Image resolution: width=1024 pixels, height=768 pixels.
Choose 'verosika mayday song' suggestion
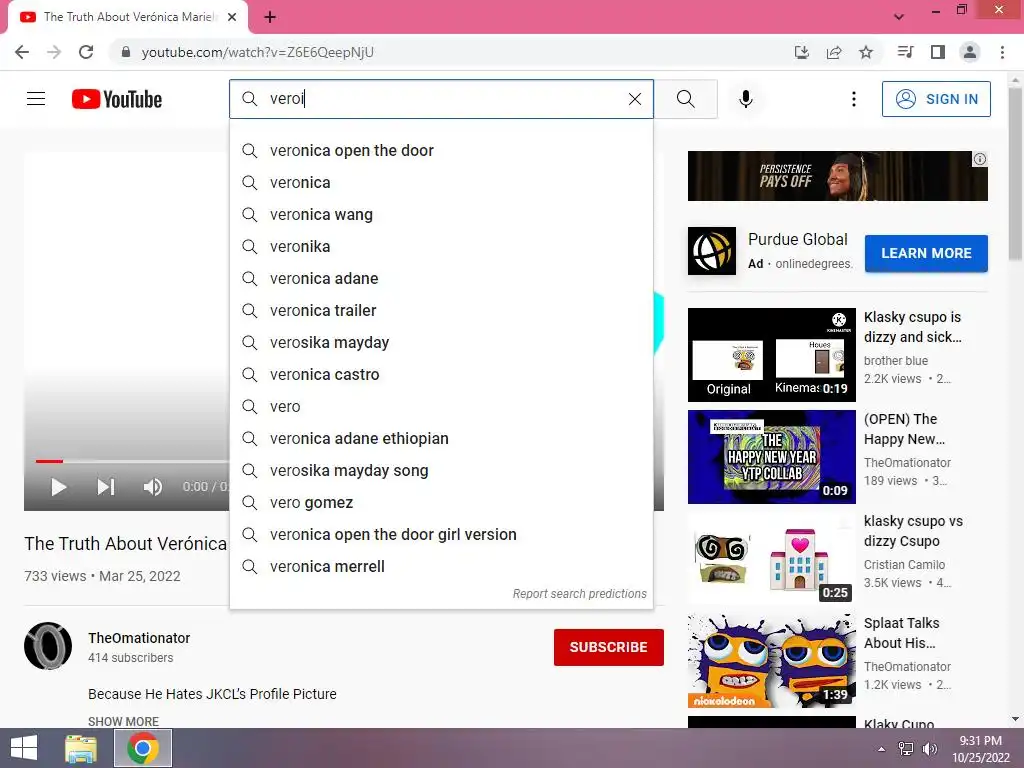[x=441, y=470]
